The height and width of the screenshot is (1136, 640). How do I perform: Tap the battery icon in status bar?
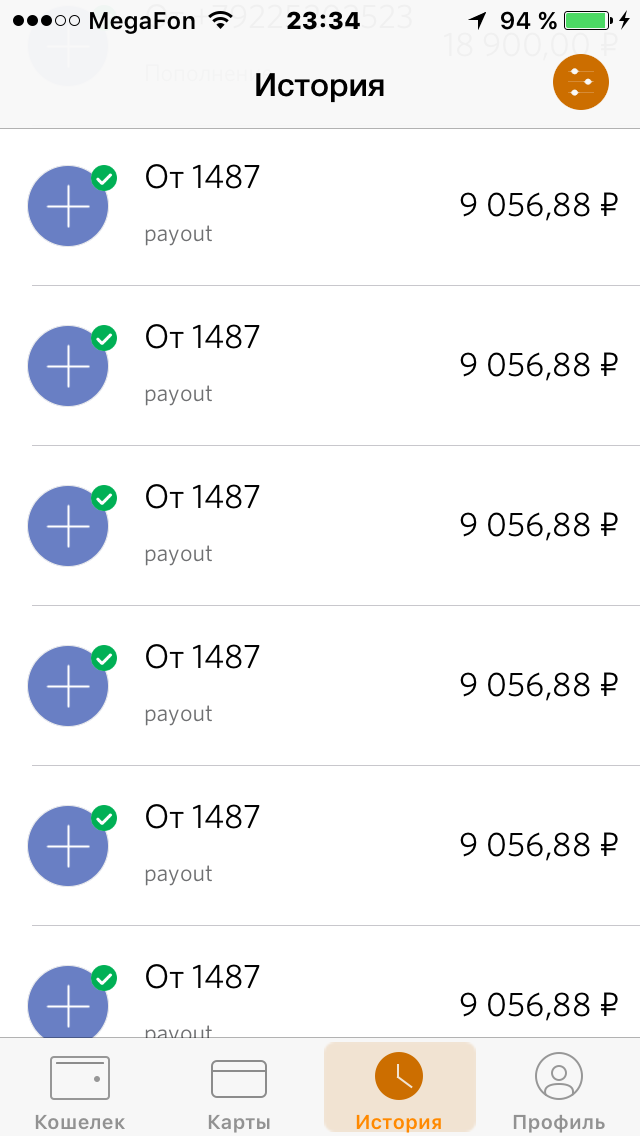coord(590,21)
